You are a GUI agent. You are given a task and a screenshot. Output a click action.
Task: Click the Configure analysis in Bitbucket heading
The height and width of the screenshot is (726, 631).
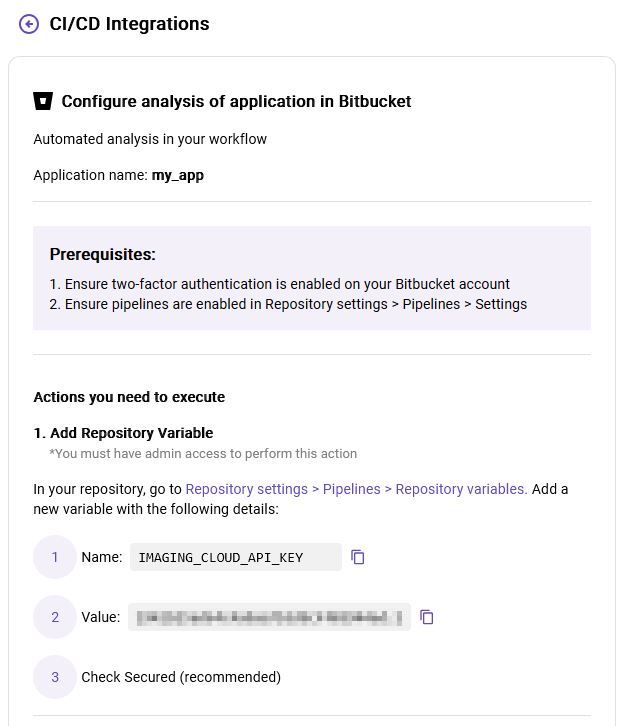tap(236, 101)
